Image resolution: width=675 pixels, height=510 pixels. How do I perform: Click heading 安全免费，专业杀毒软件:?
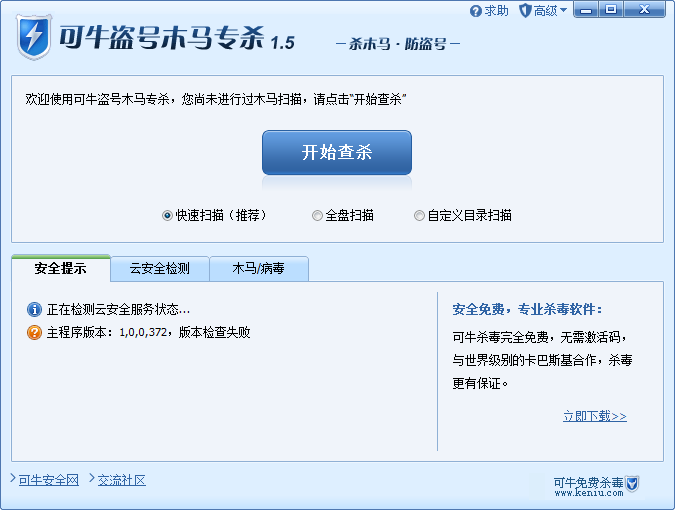click(x=527, y=309)
